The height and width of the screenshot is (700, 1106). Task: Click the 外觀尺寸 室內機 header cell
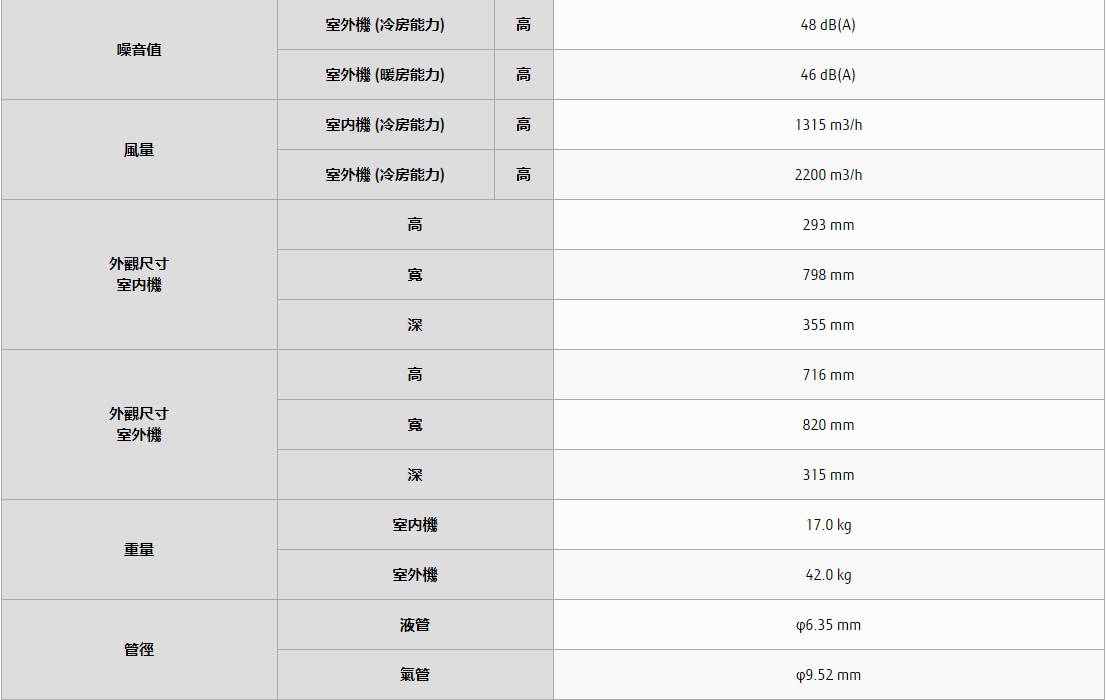(139, 274)
